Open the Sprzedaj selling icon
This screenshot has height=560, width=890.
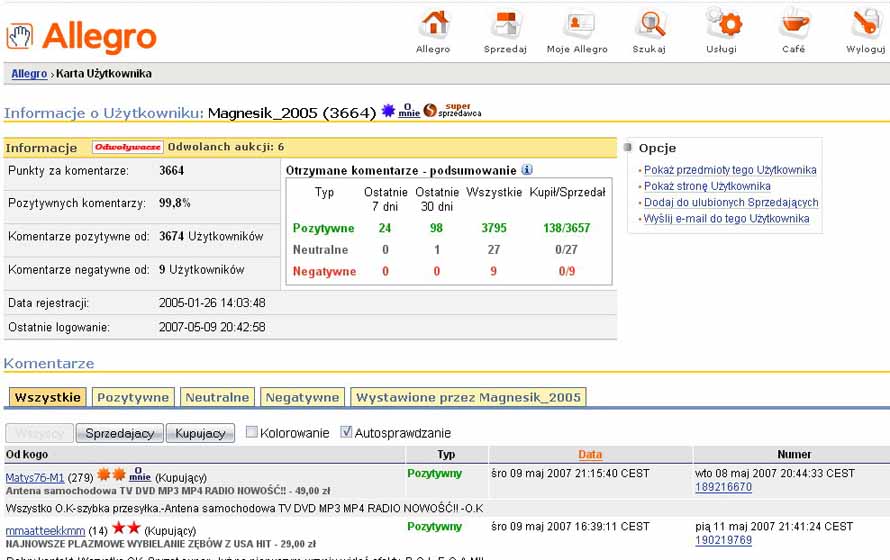(506, 24)
